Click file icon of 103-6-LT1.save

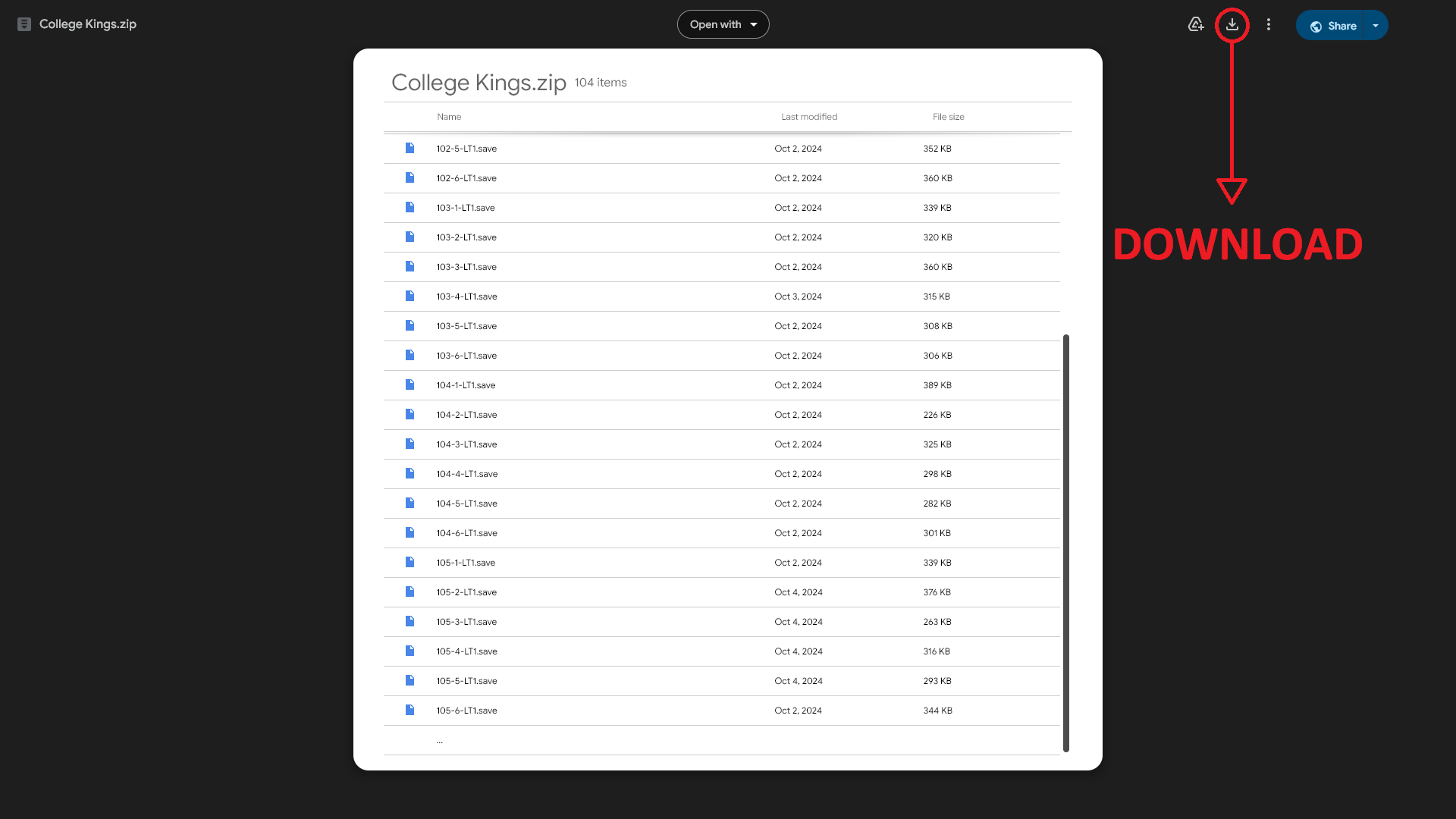click(409, 355)
